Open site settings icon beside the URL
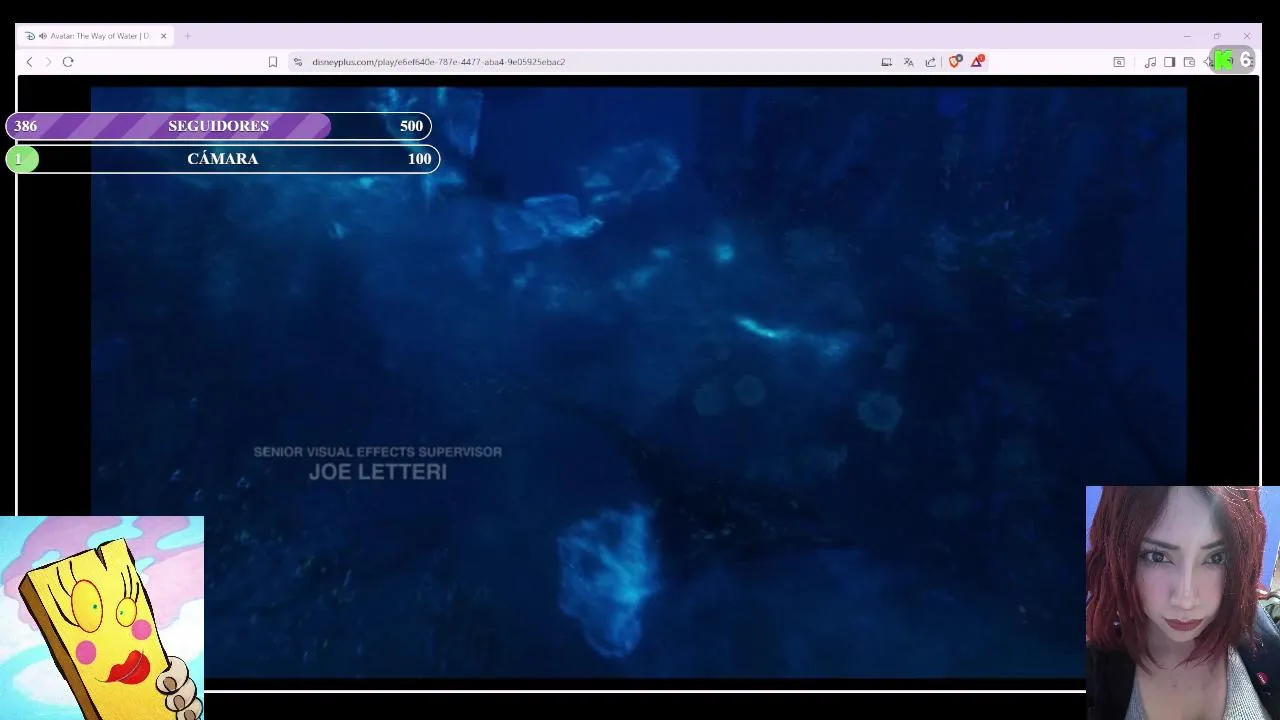1280x720 pixels. click(297, 62)
